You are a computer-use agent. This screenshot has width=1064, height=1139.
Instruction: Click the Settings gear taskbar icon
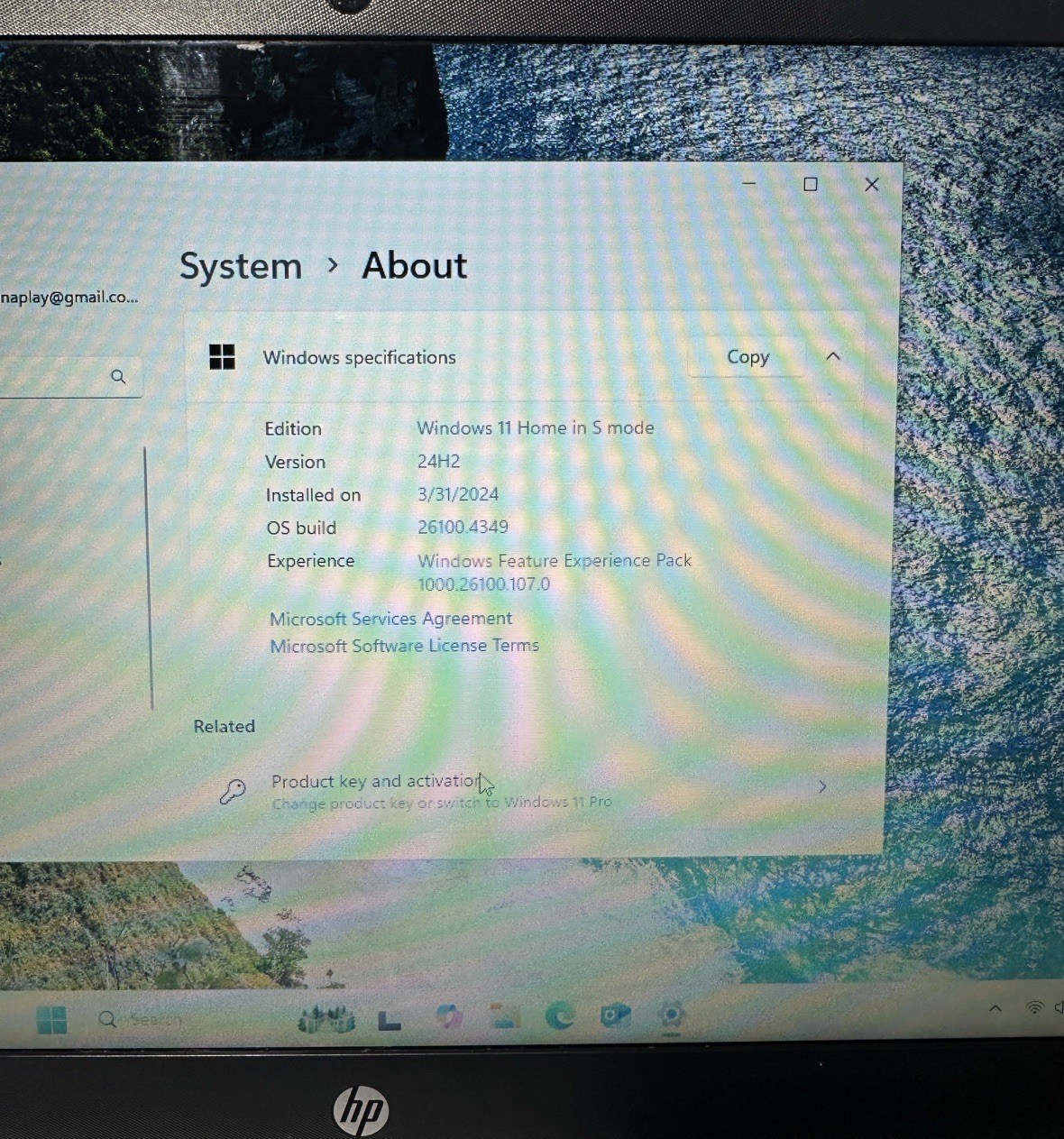(670, 1016)
